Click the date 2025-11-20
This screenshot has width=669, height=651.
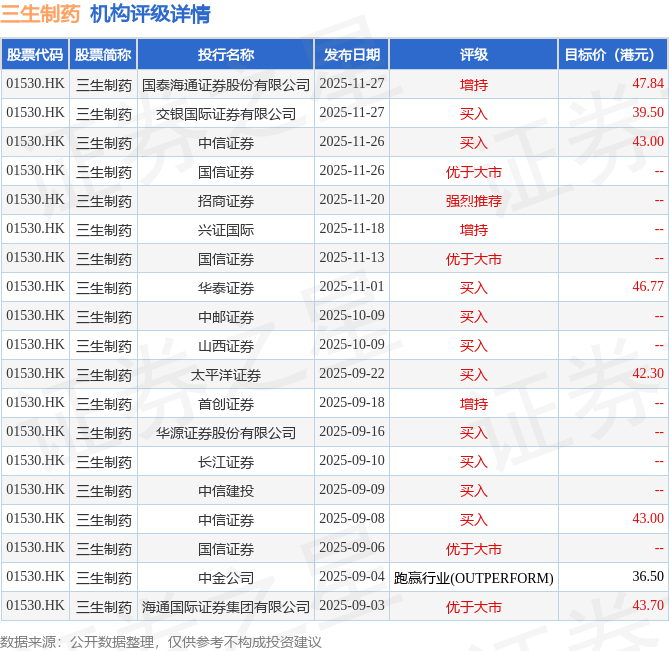point(352,200)
